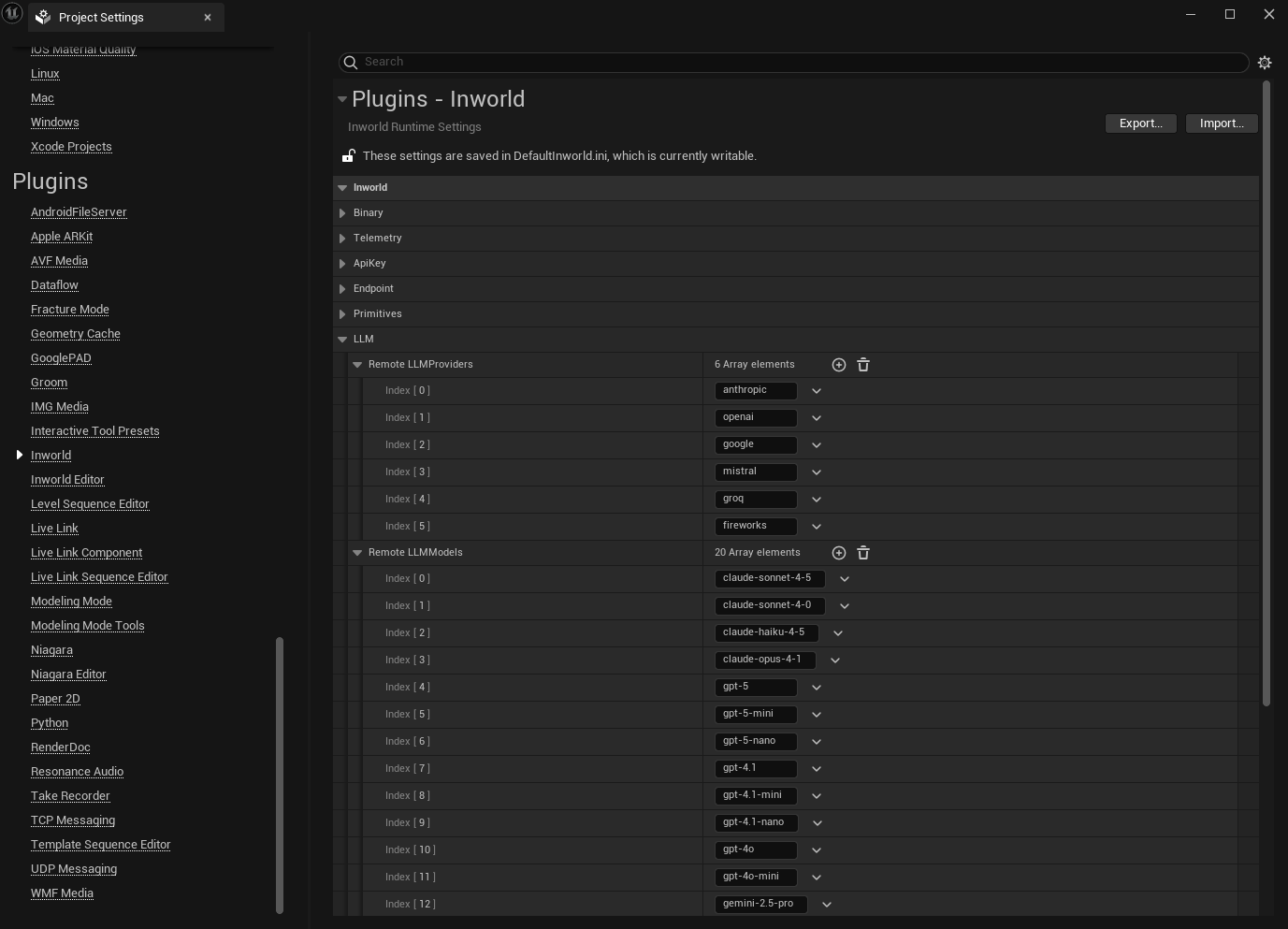This screenshot has width=1288, height=929.
Task: Open Inworld Editor plugin settings
Action: (x=67, y=480)
